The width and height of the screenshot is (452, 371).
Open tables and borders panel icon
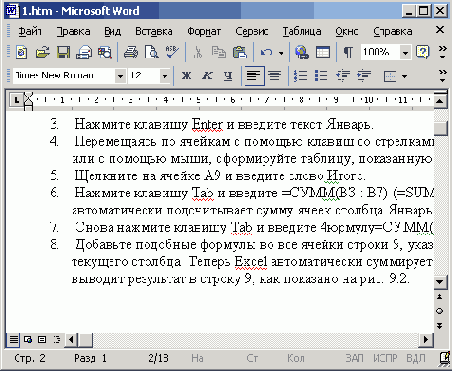pyautogui.click(x=323, y=52)
